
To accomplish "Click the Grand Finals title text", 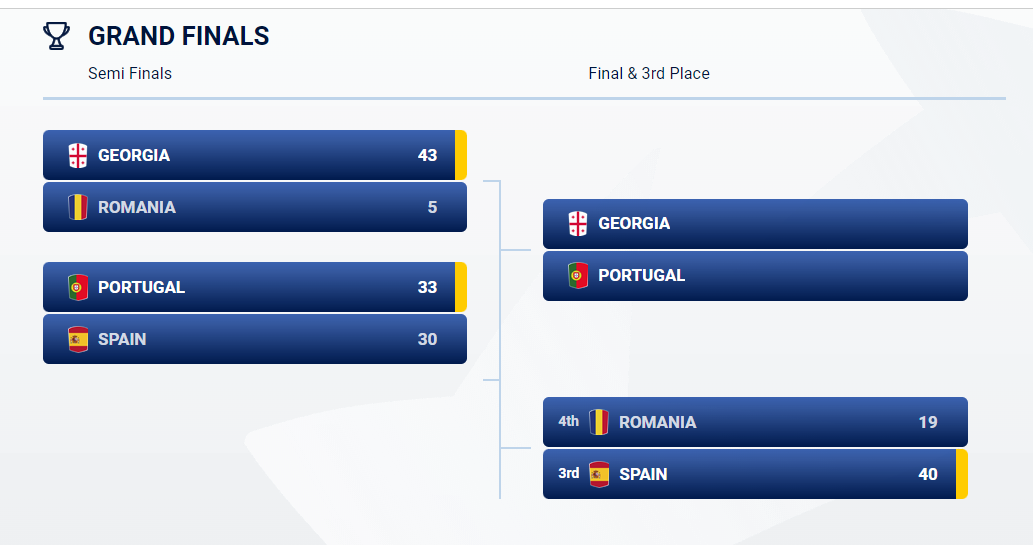I will point(179,36).
